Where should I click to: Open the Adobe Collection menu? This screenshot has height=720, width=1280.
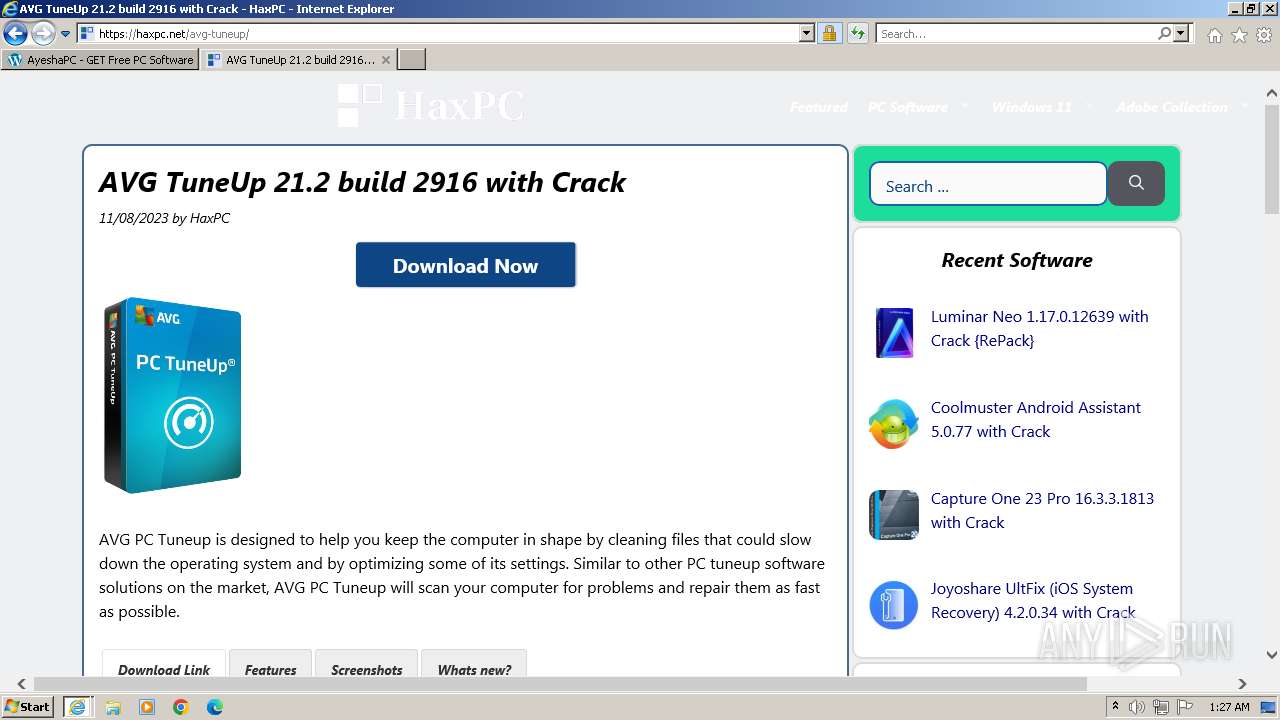tap(1172, 107)
